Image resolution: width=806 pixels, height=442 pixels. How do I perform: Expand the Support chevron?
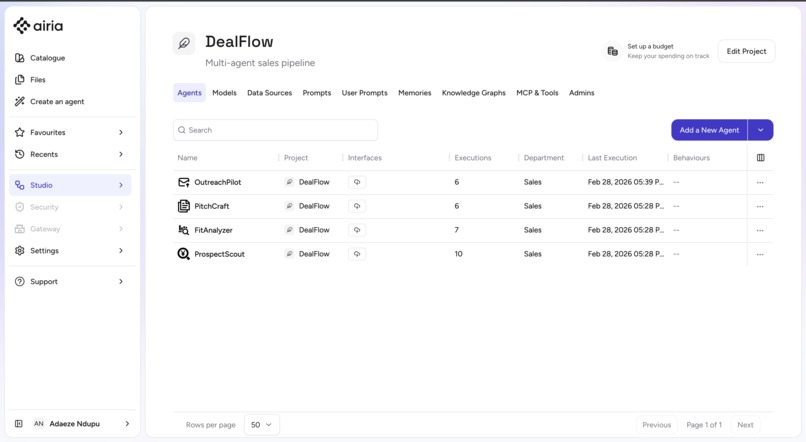121,281
